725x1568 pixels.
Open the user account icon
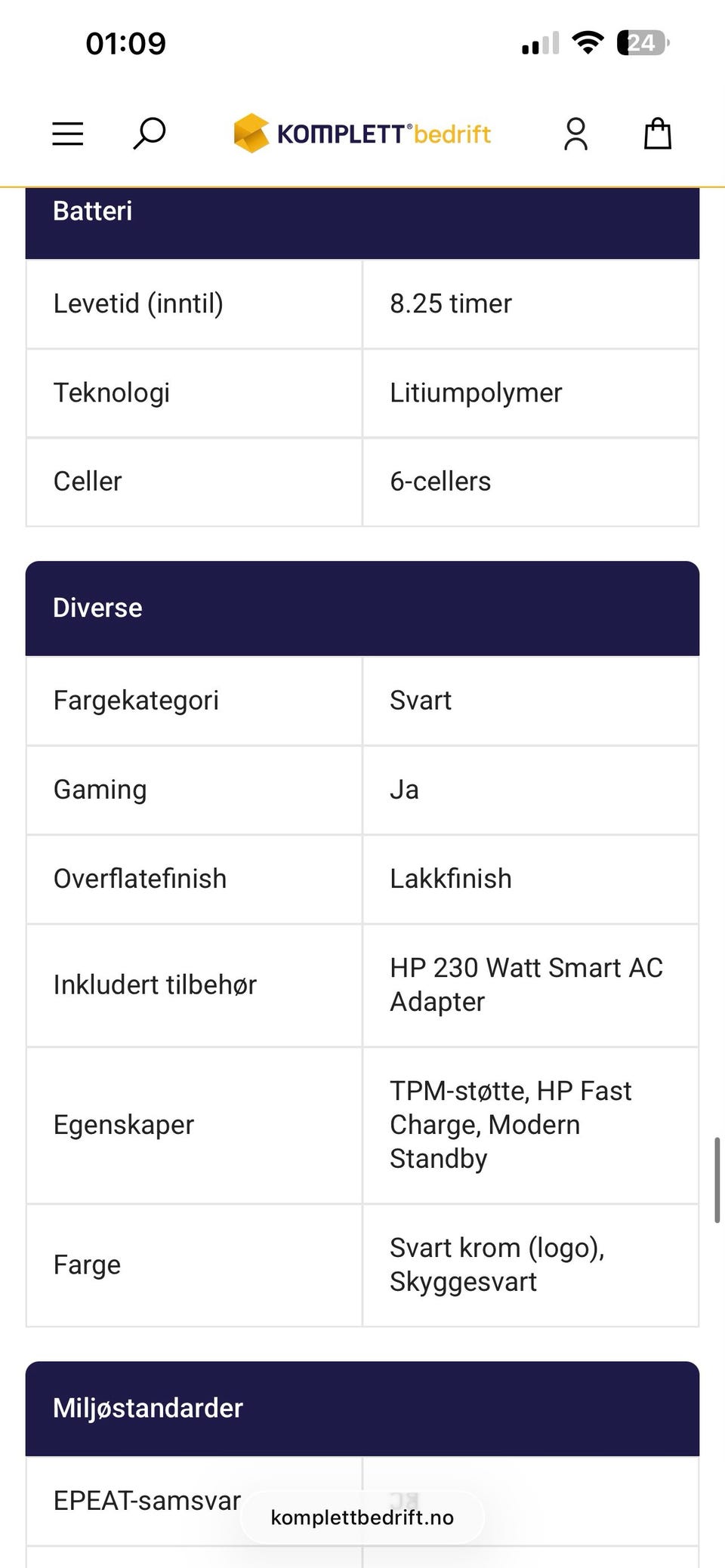click(x=575, y=134)
